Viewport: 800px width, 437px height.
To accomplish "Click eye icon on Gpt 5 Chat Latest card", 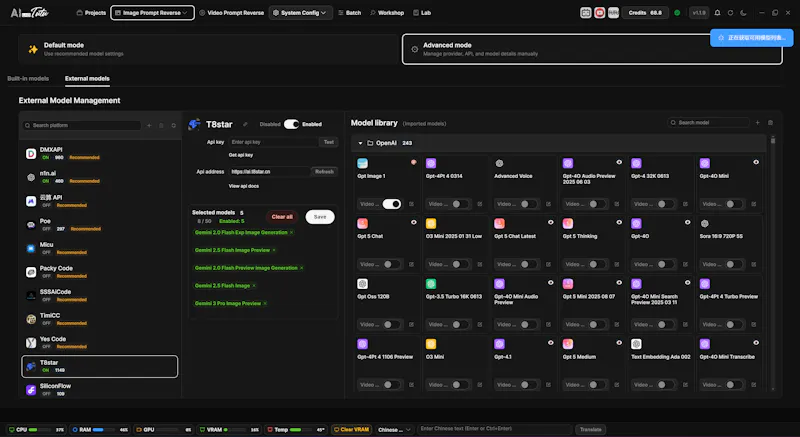I will 551,222.
